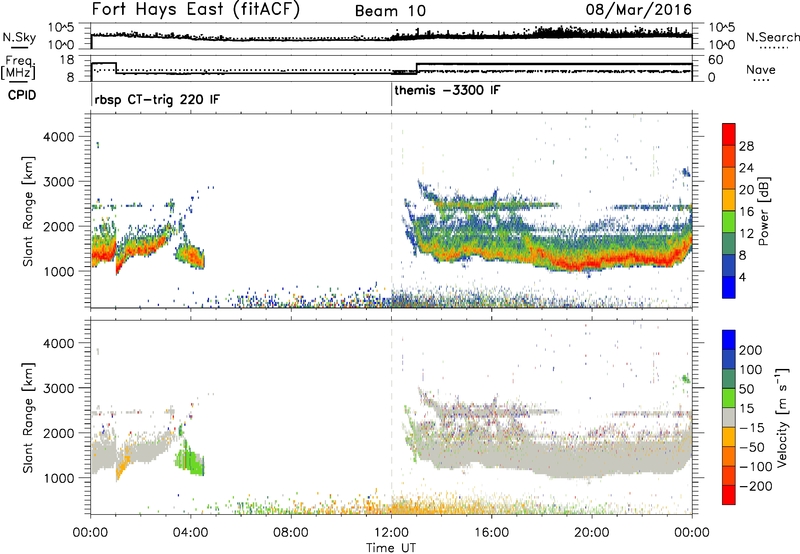
Task: Click the 'CPID' label
Action: click(x=22, y=95)
